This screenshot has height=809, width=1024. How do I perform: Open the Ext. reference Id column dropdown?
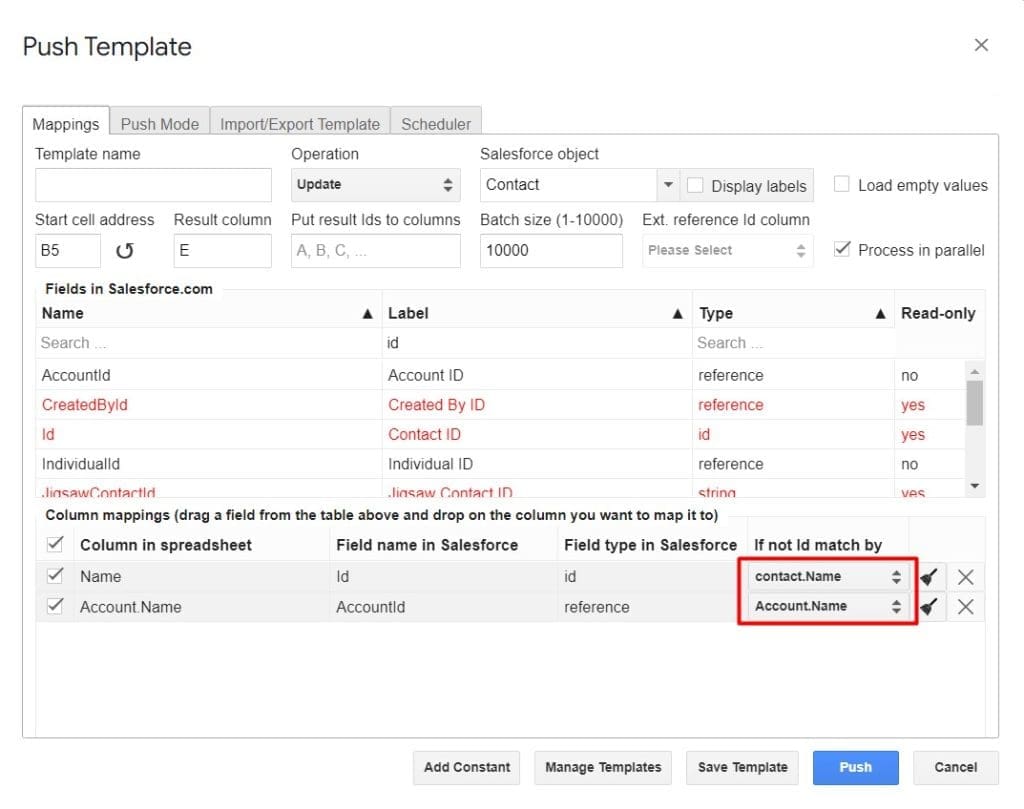click(x=727, y=250)
